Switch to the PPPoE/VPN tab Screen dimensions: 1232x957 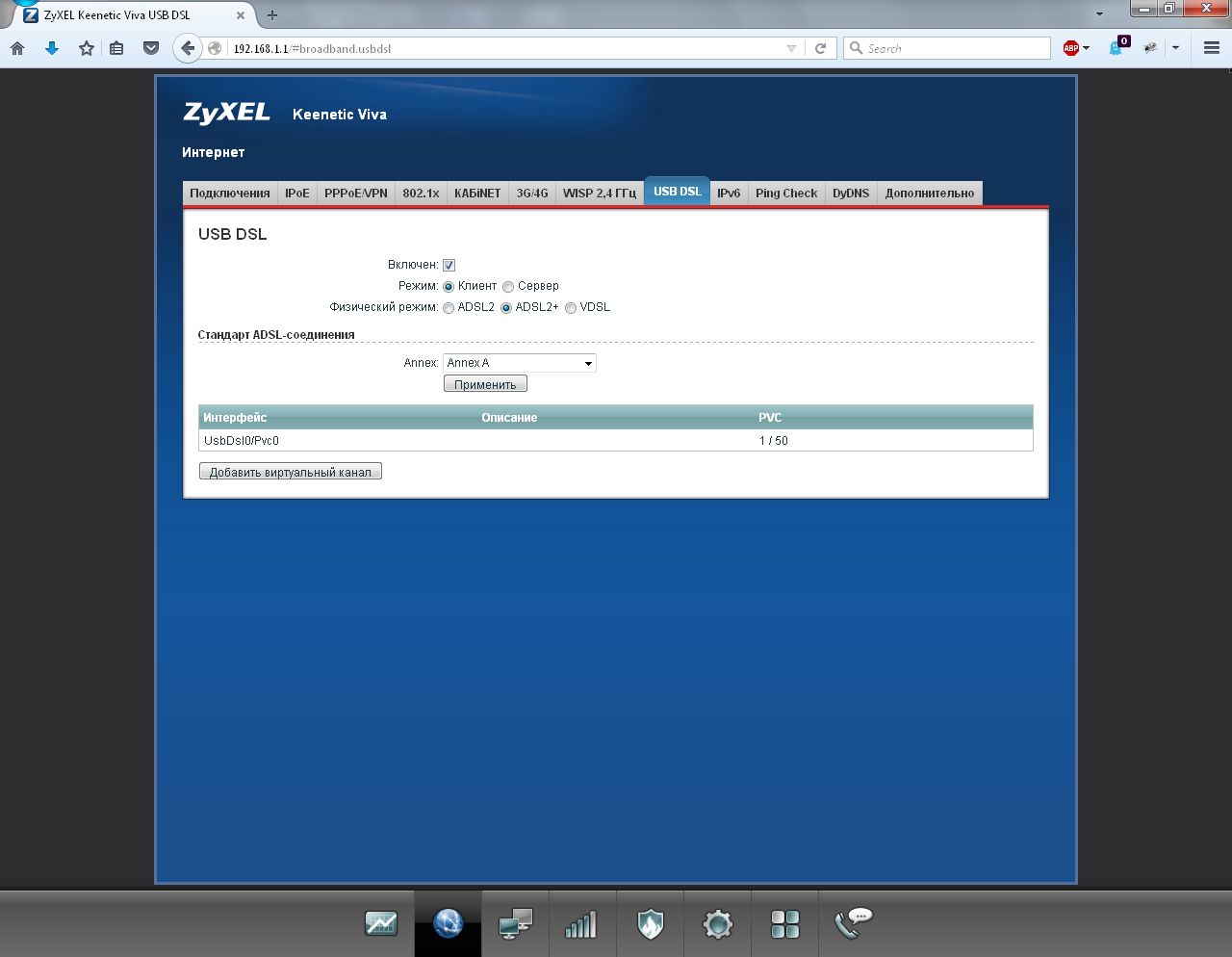tap(356, 194)
